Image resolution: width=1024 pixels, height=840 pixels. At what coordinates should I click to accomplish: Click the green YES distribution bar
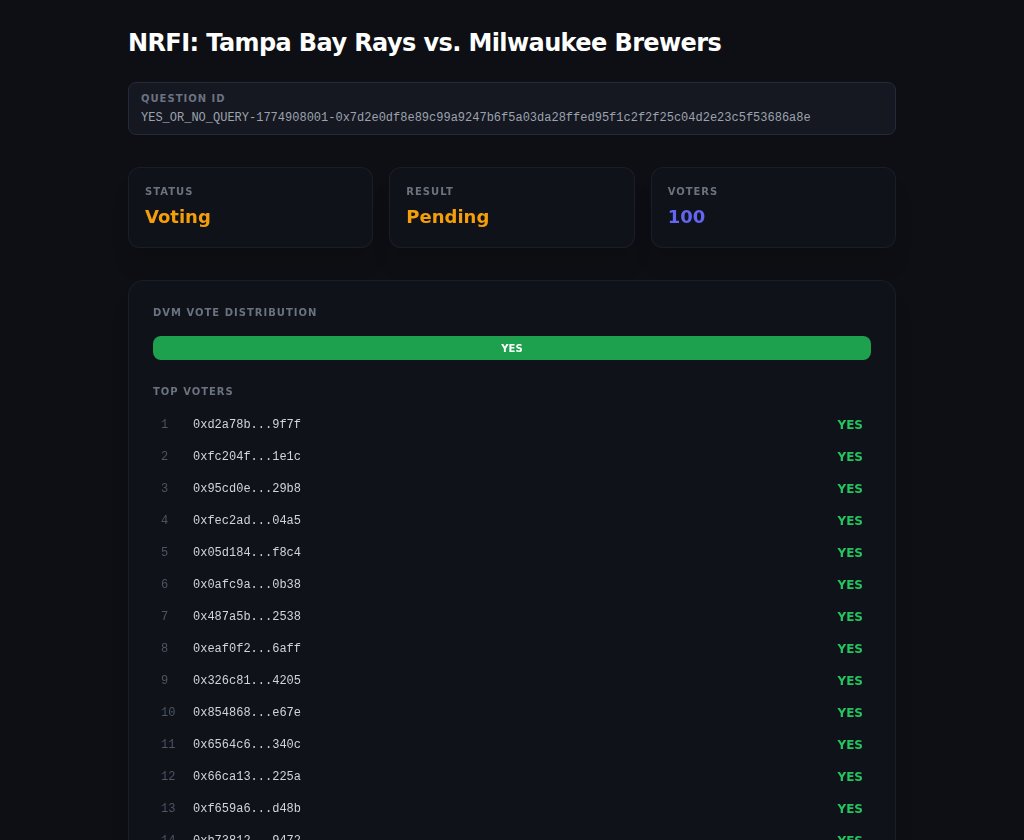point(511,348)
